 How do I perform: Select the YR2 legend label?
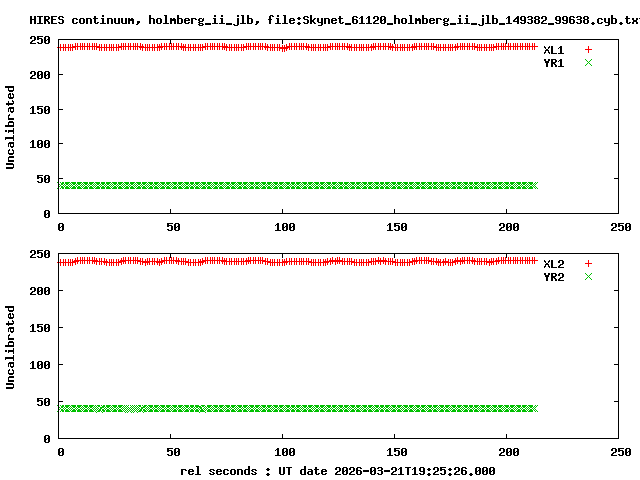[553, 277]
